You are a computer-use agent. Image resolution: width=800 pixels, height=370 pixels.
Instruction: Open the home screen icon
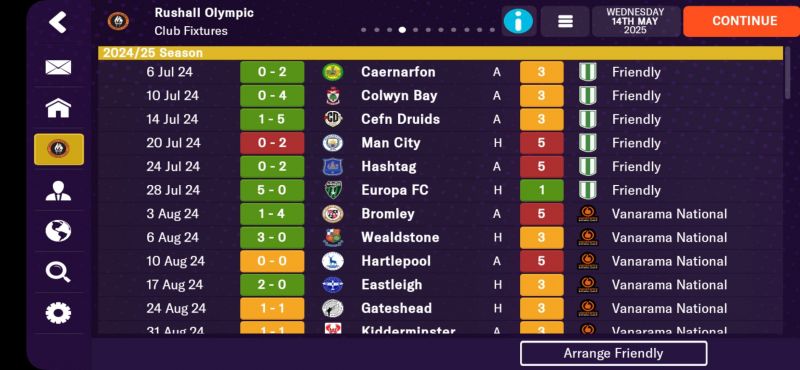[x=58, y=108]
